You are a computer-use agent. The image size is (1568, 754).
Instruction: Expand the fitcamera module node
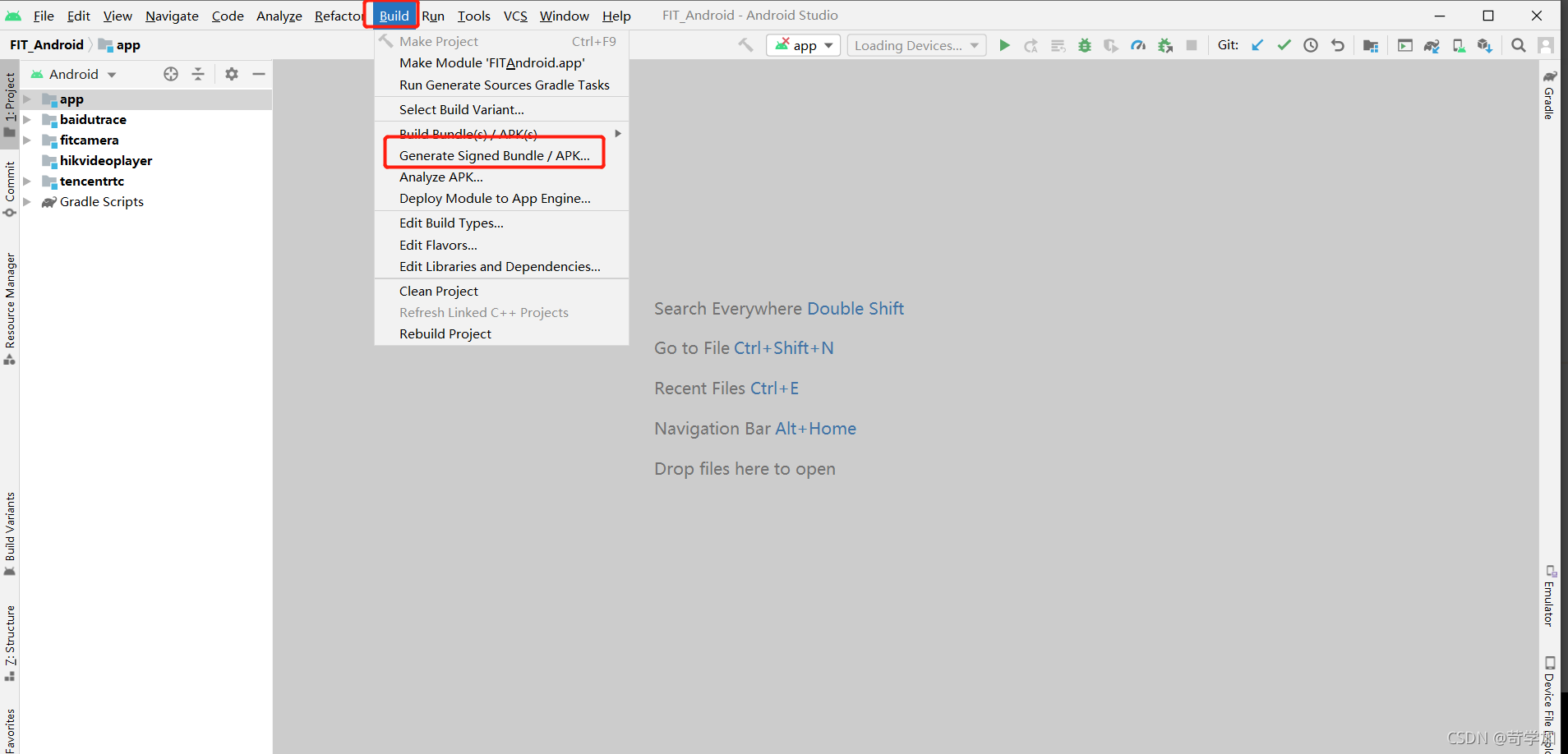tap(27, 140)
